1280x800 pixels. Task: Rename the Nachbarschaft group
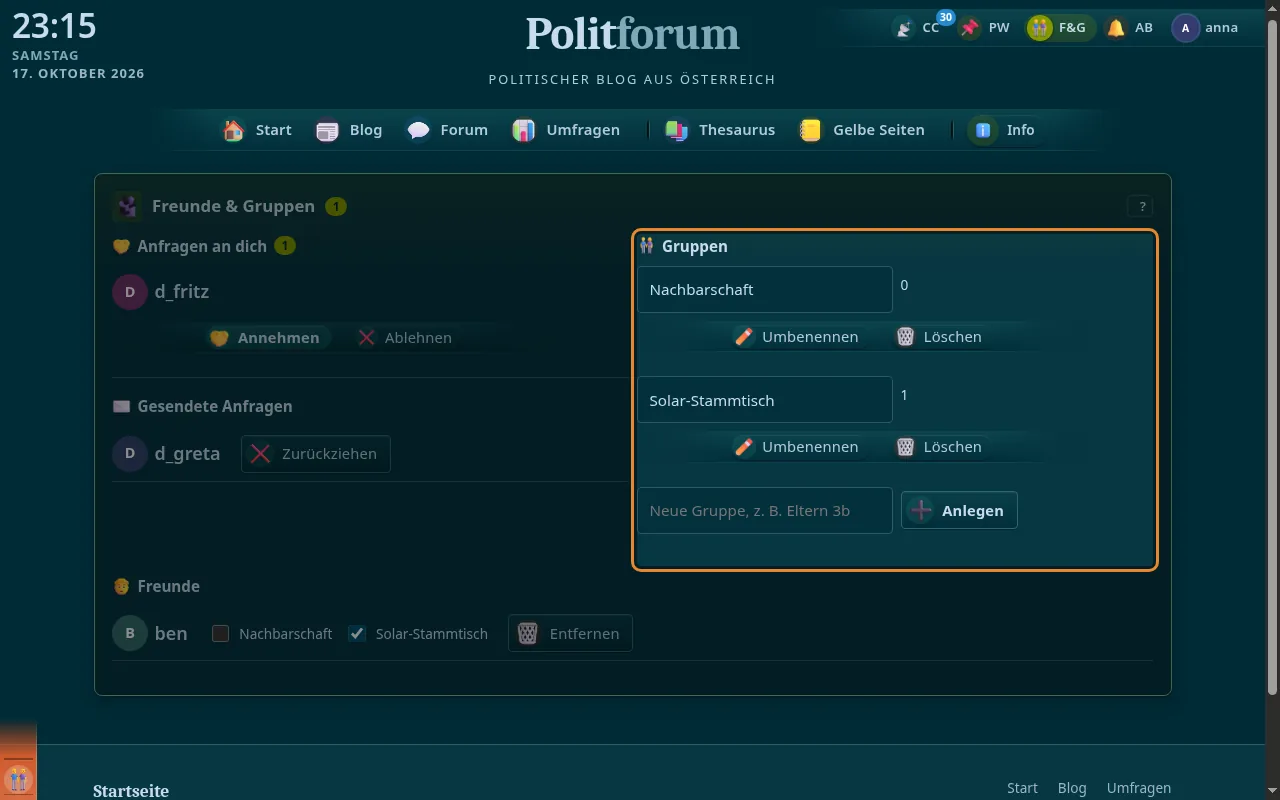coord(796,337)
